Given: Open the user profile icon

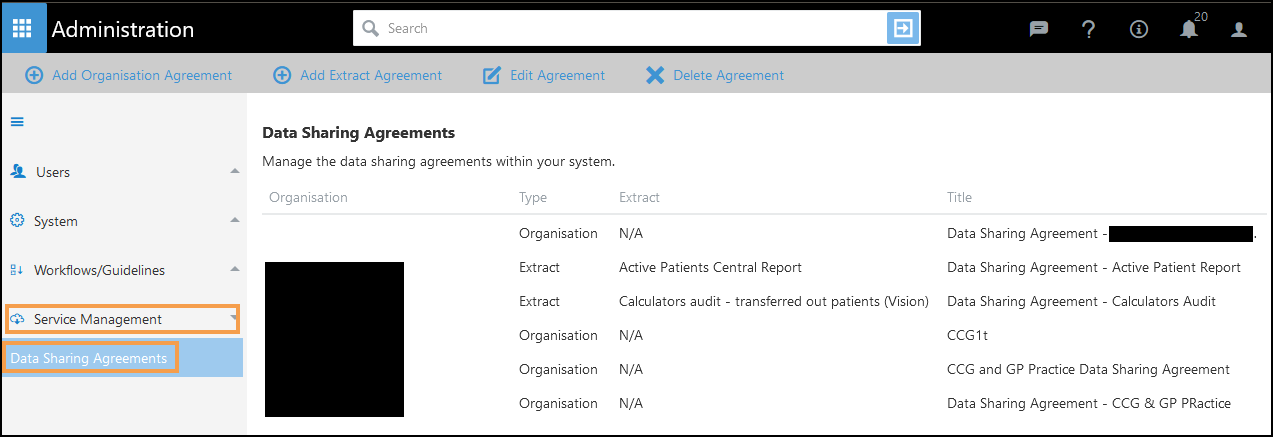Looking at the screenshot, I should click(1239, 29).
